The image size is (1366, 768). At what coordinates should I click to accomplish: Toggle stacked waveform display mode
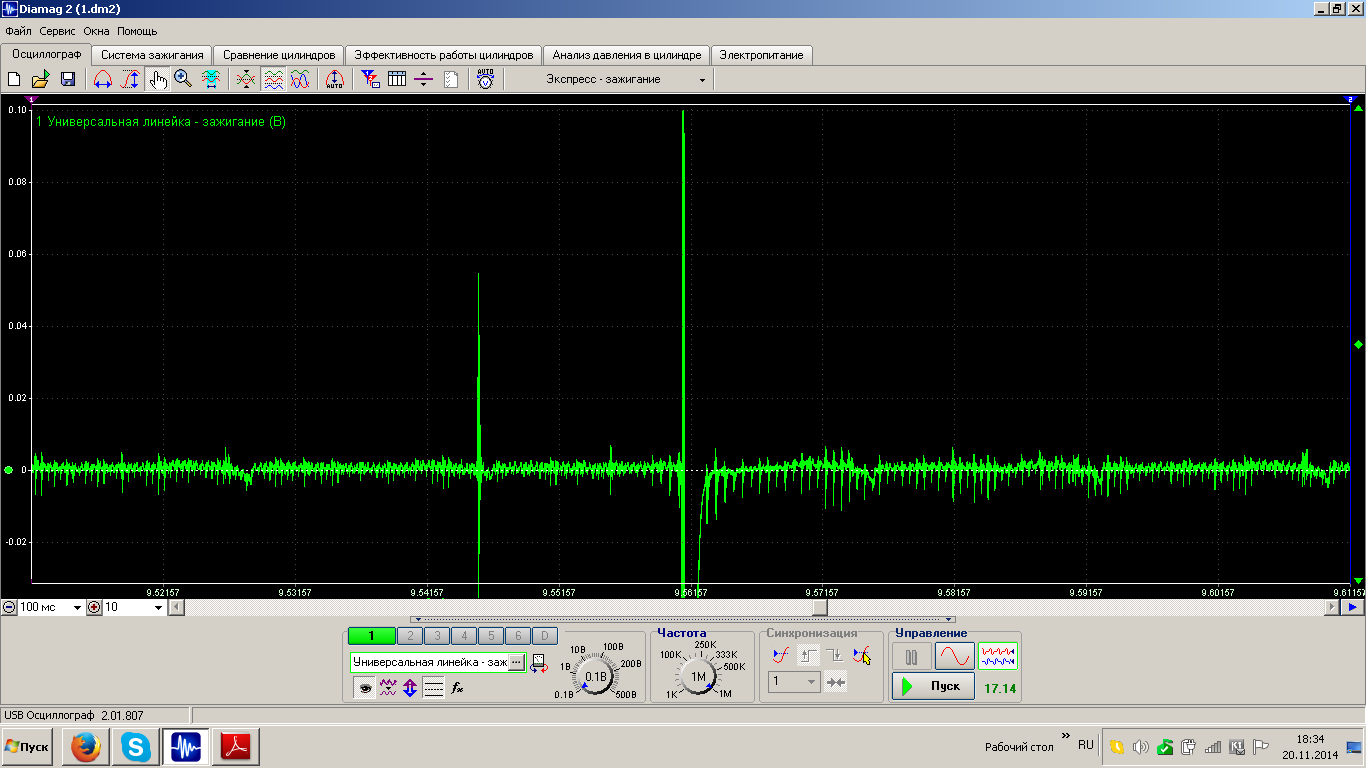(273, 79)
